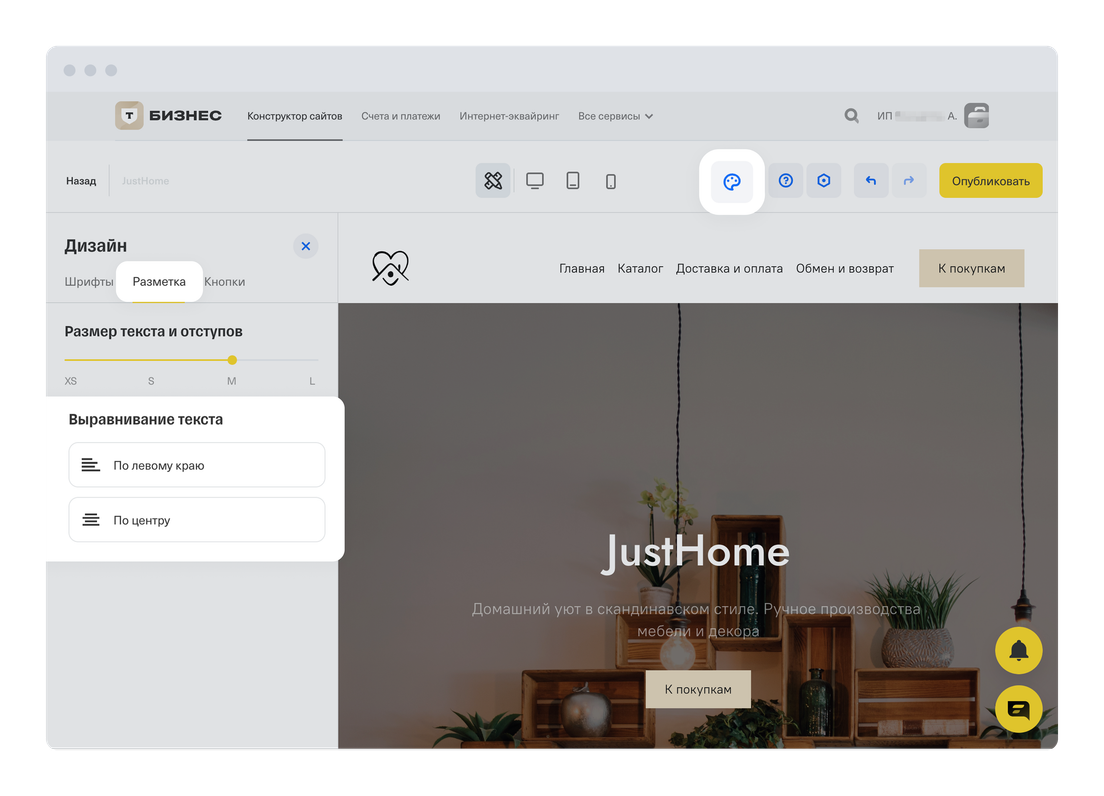Switch to the Шрифты tab
Screen dimensions: 1104x796
coord(89,282)
